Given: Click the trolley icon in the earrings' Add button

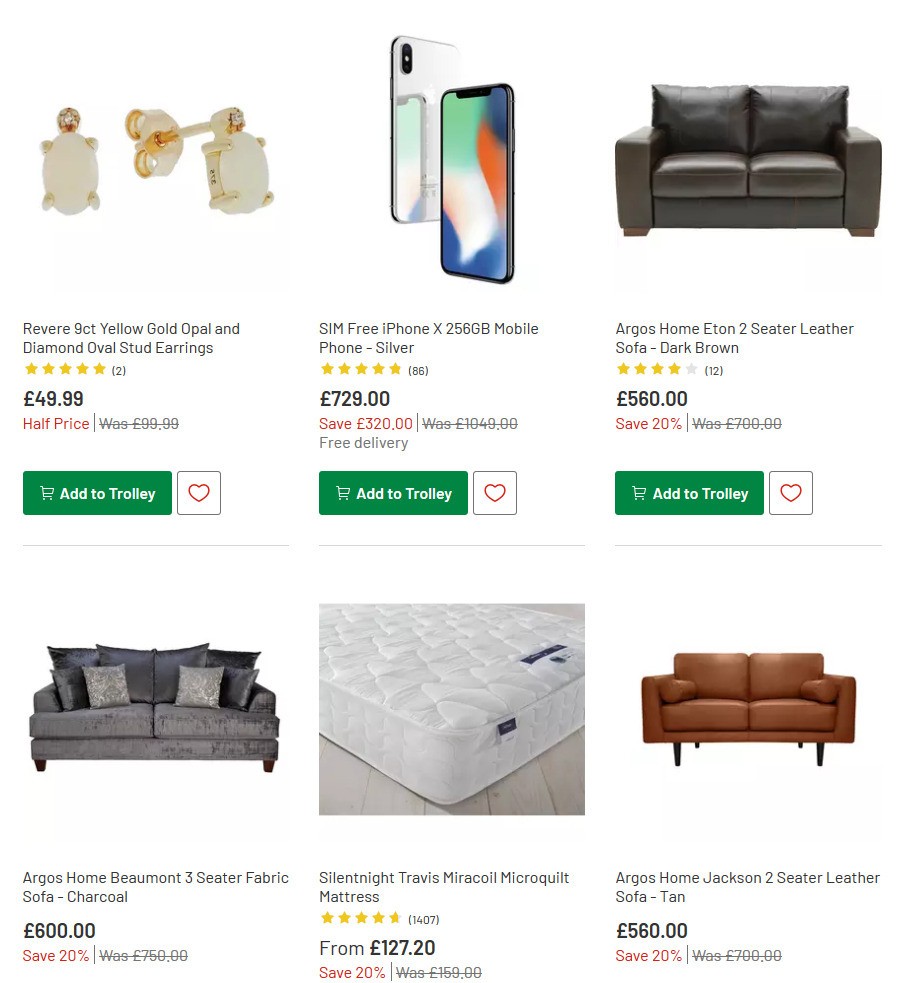Looking at the screenshot, I should click(46, 493).
